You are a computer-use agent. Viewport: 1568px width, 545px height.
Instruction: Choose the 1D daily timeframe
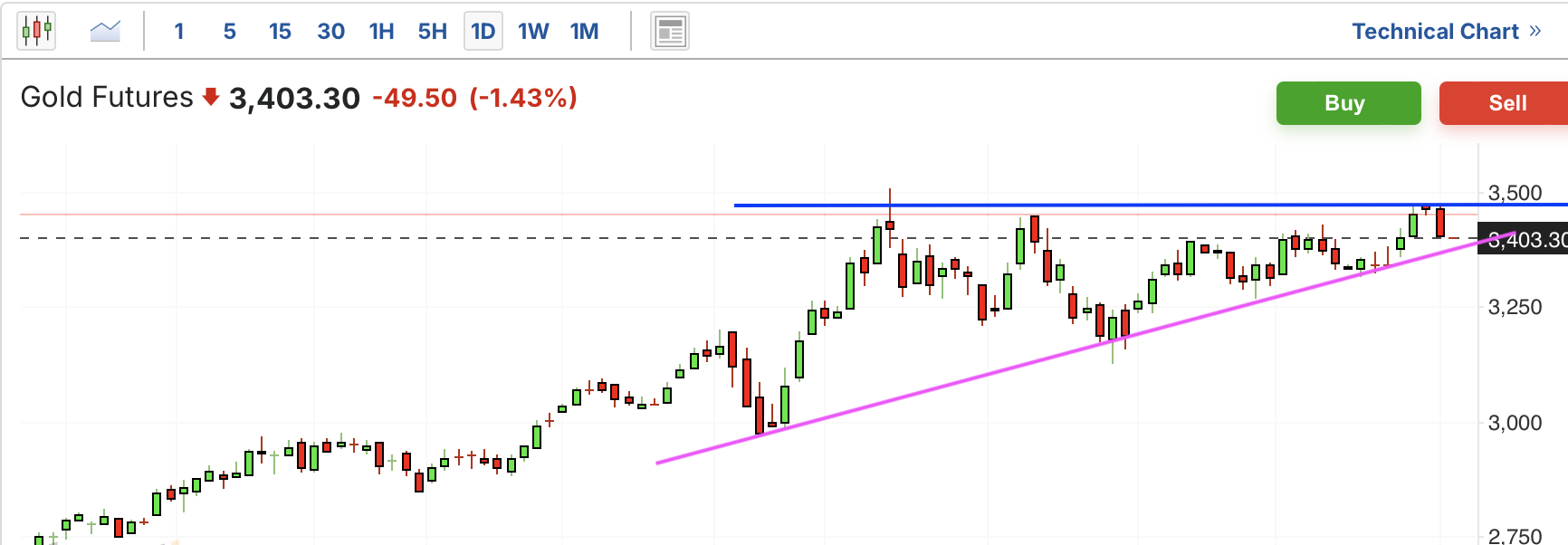click(483, 32)
